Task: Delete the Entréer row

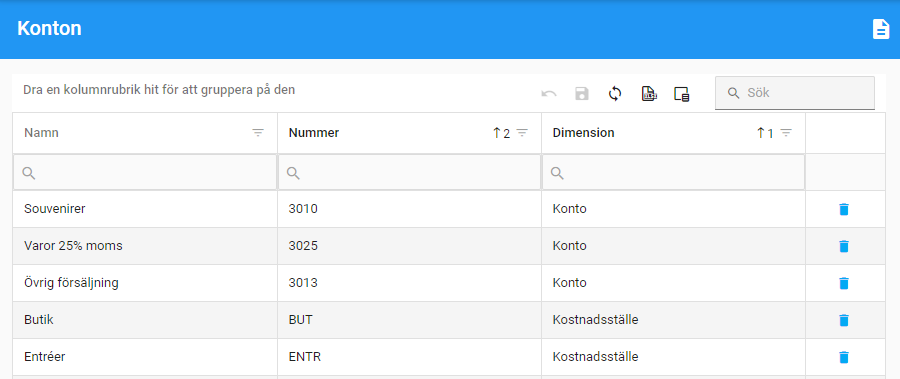Action: [843, 357]
